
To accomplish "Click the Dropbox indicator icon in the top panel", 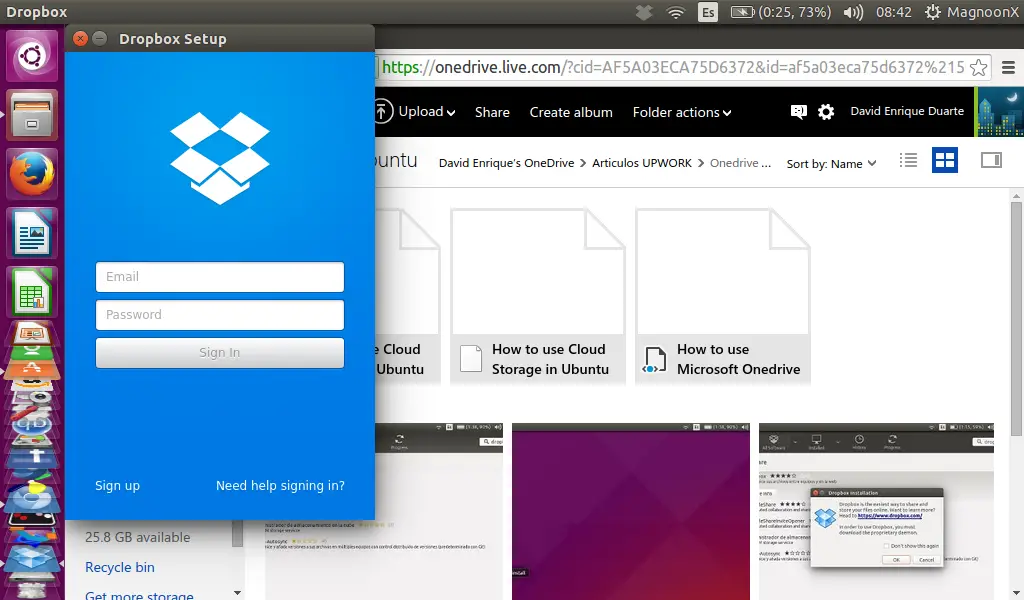I will (x=644, y=12).
